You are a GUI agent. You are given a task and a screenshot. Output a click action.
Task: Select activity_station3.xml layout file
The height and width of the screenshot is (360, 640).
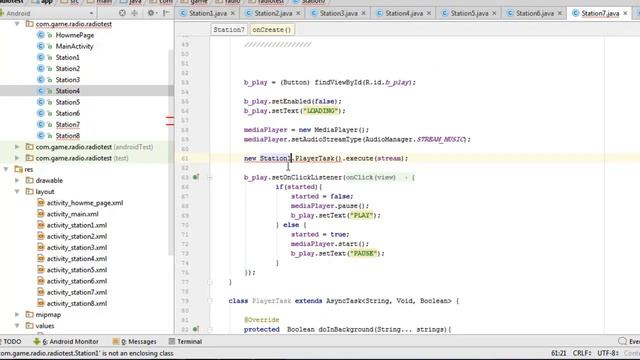(77, 247)
